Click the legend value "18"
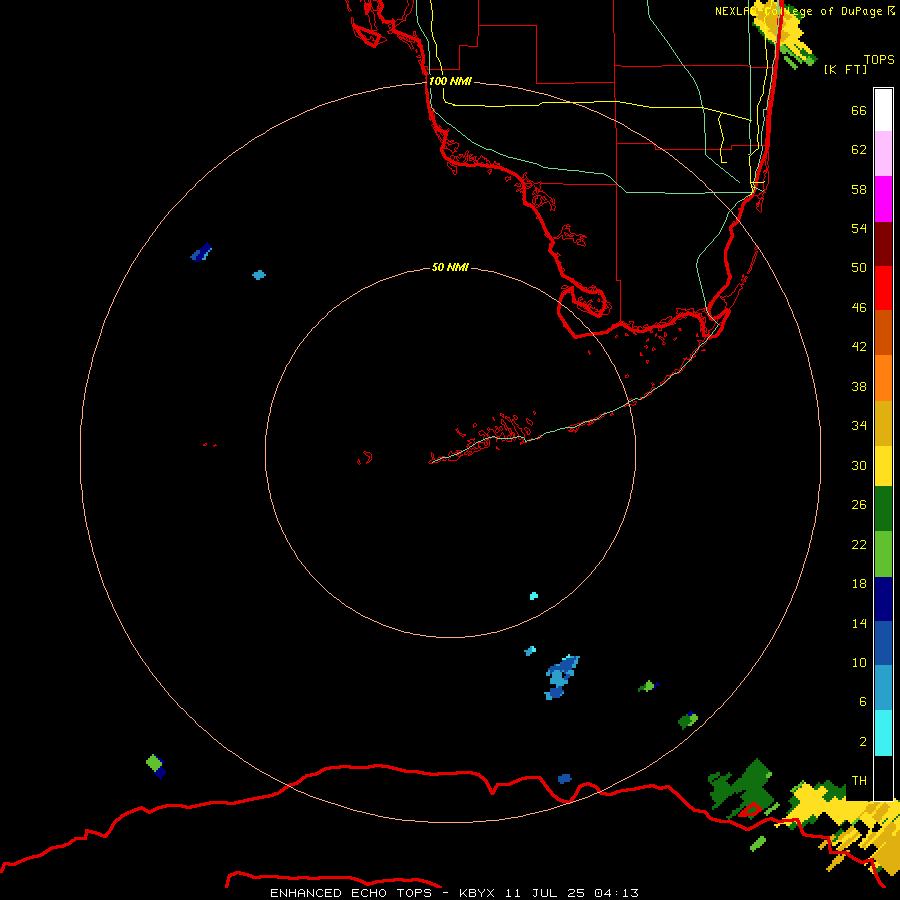Image resolution: width=900 pixels, height=900 pixels. point(859,584)
